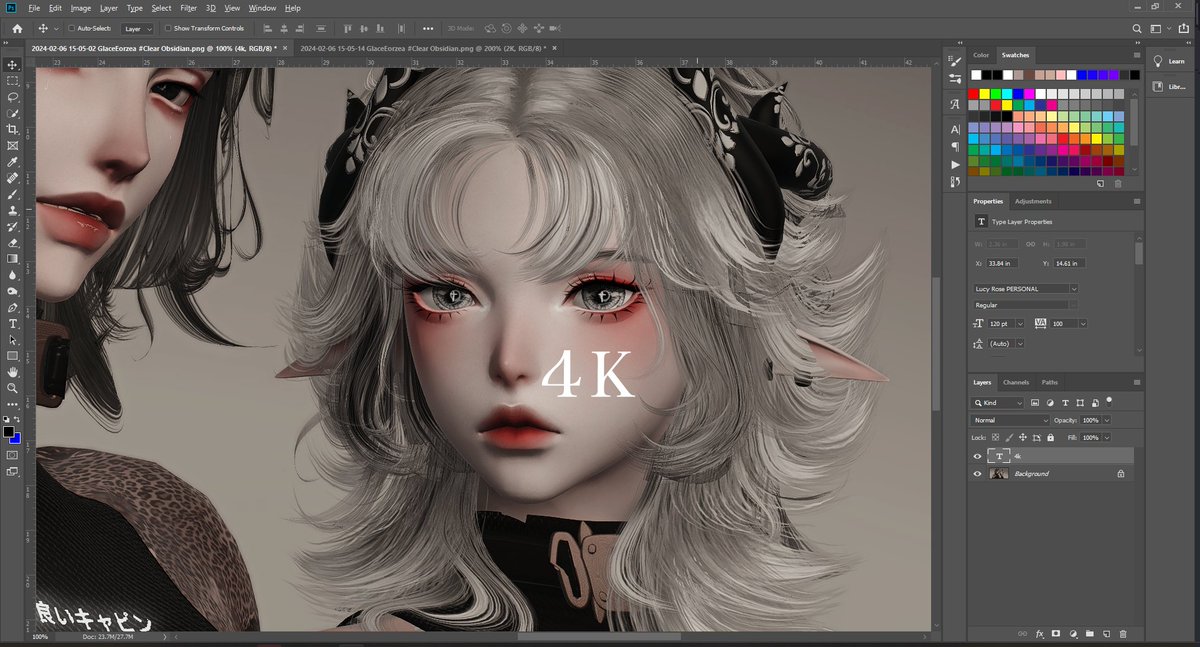Open the Kind layer filter dropdown
Screen dimensions: 1200x647
(998, 403)
